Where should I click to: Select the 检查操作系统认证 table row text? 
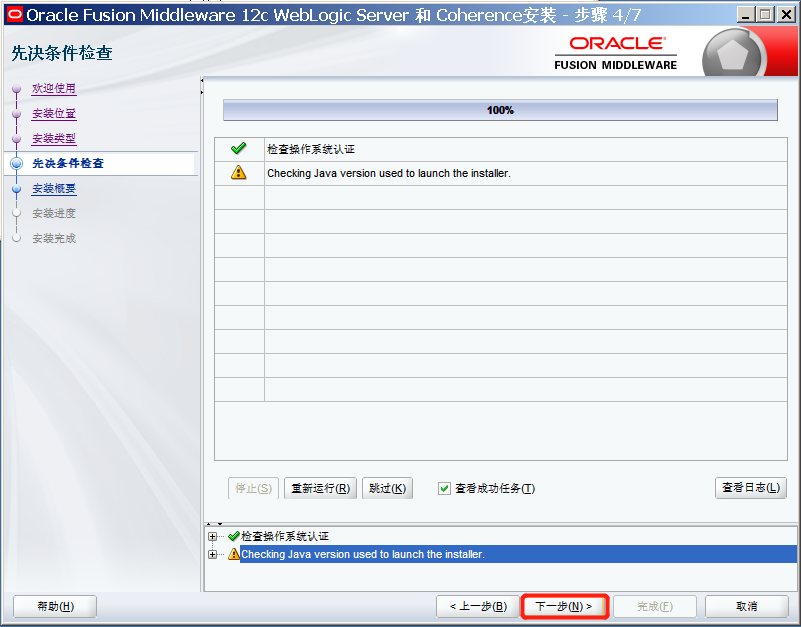311,149
